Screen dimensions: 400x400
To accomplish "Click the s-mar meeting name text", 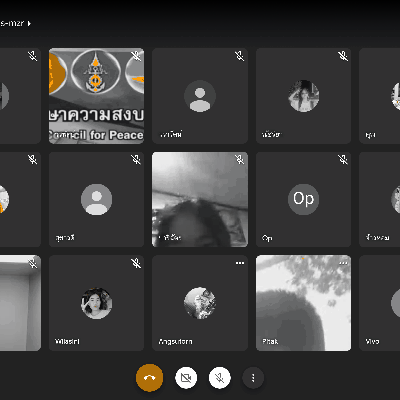I will [x=12, y=23].
